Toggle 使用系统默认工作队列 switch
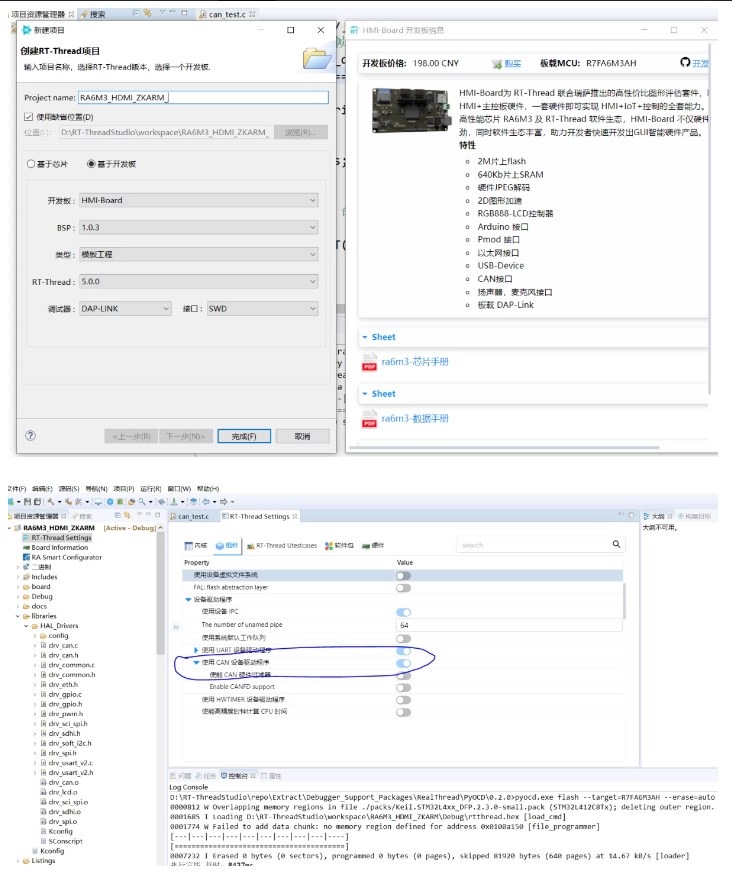 pyautogui.click(x=404, y=639)
